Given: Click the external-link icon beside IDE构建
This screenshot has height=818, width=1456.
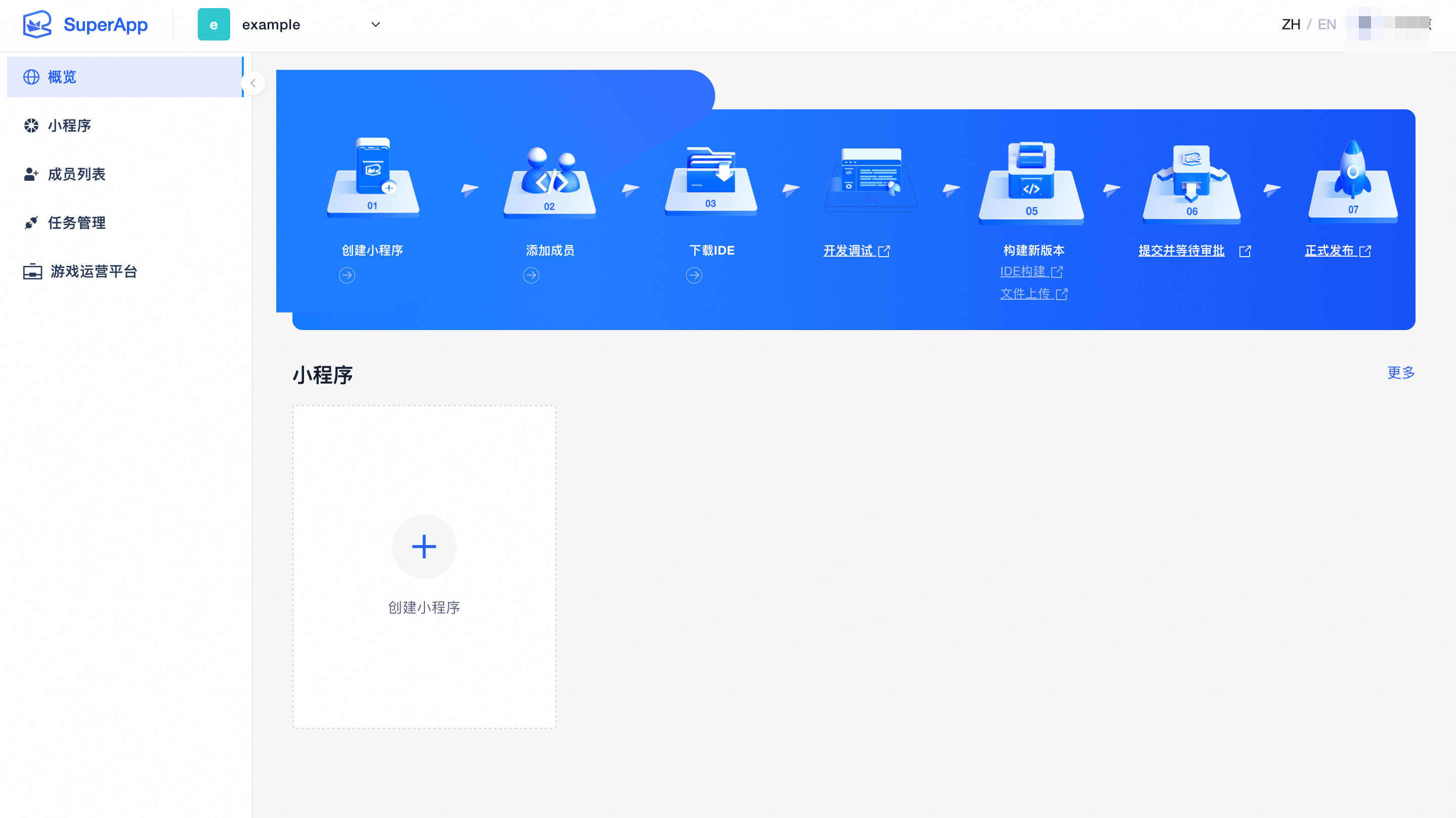Looking at the screenshot, I should click(x=1057, y=272).
